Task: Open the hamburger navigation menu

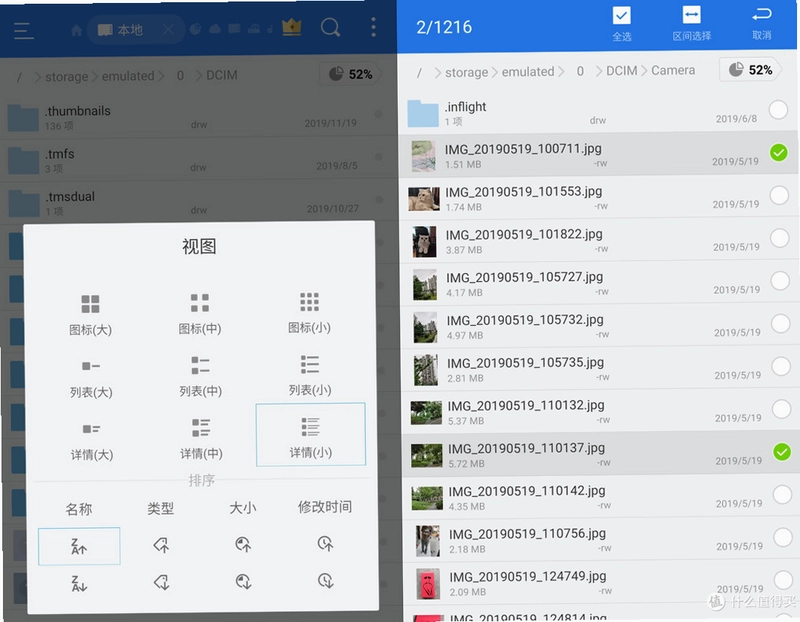Action: tap(24, 31)
